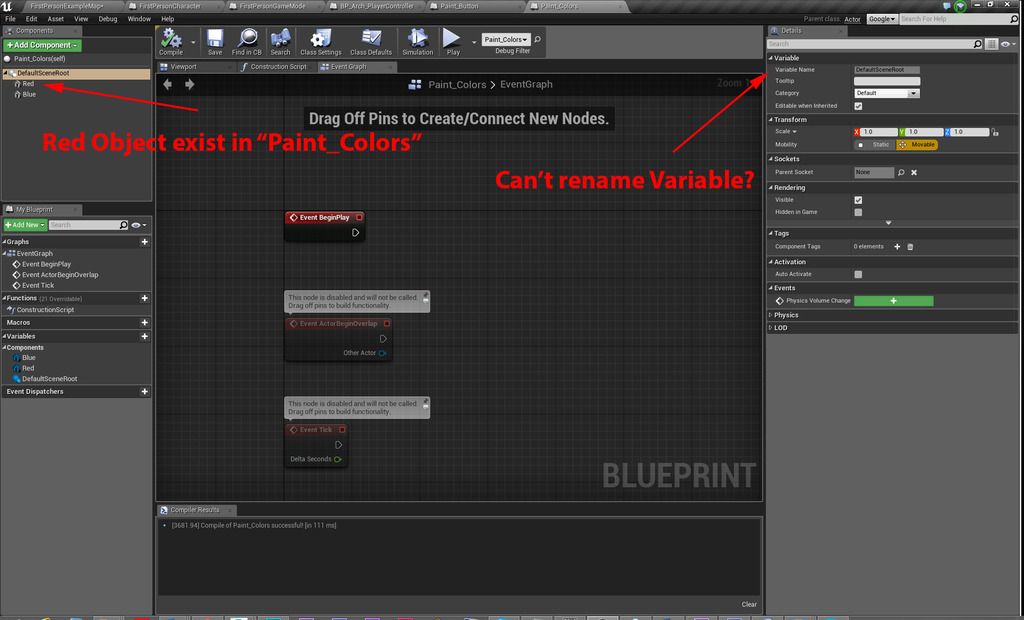Open Class Defaults in the toolbar
1024x620 pixels.
point(370,40)
